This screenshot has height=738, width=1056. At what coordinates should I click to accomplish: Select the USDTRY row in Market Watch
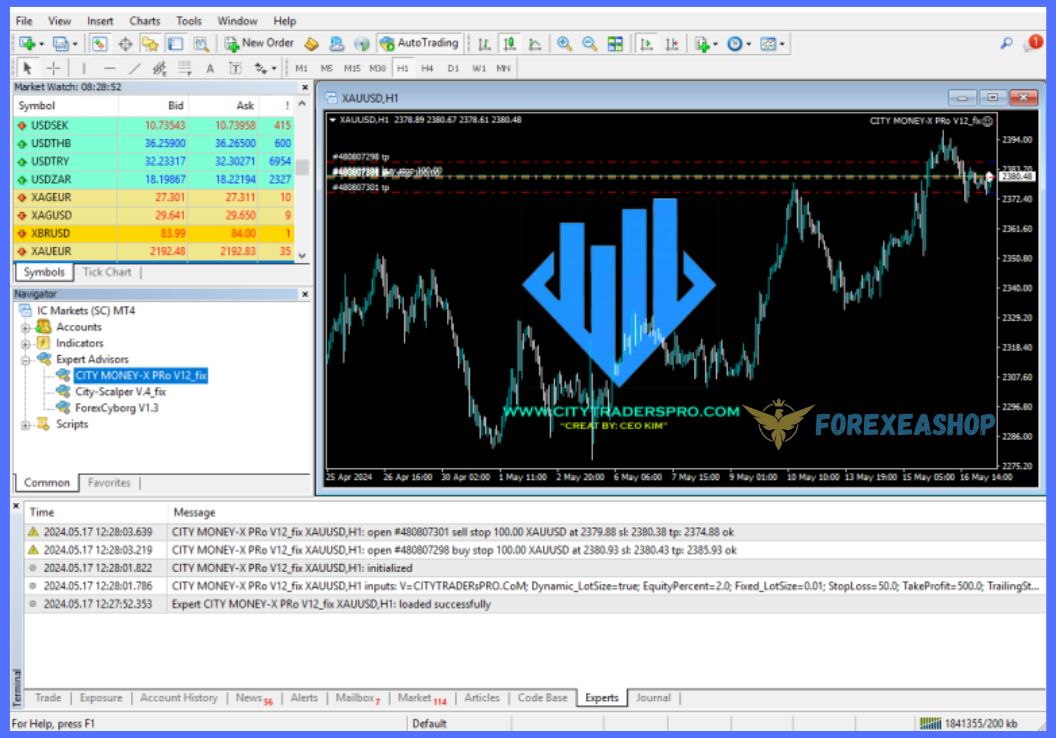click(154, 162)
